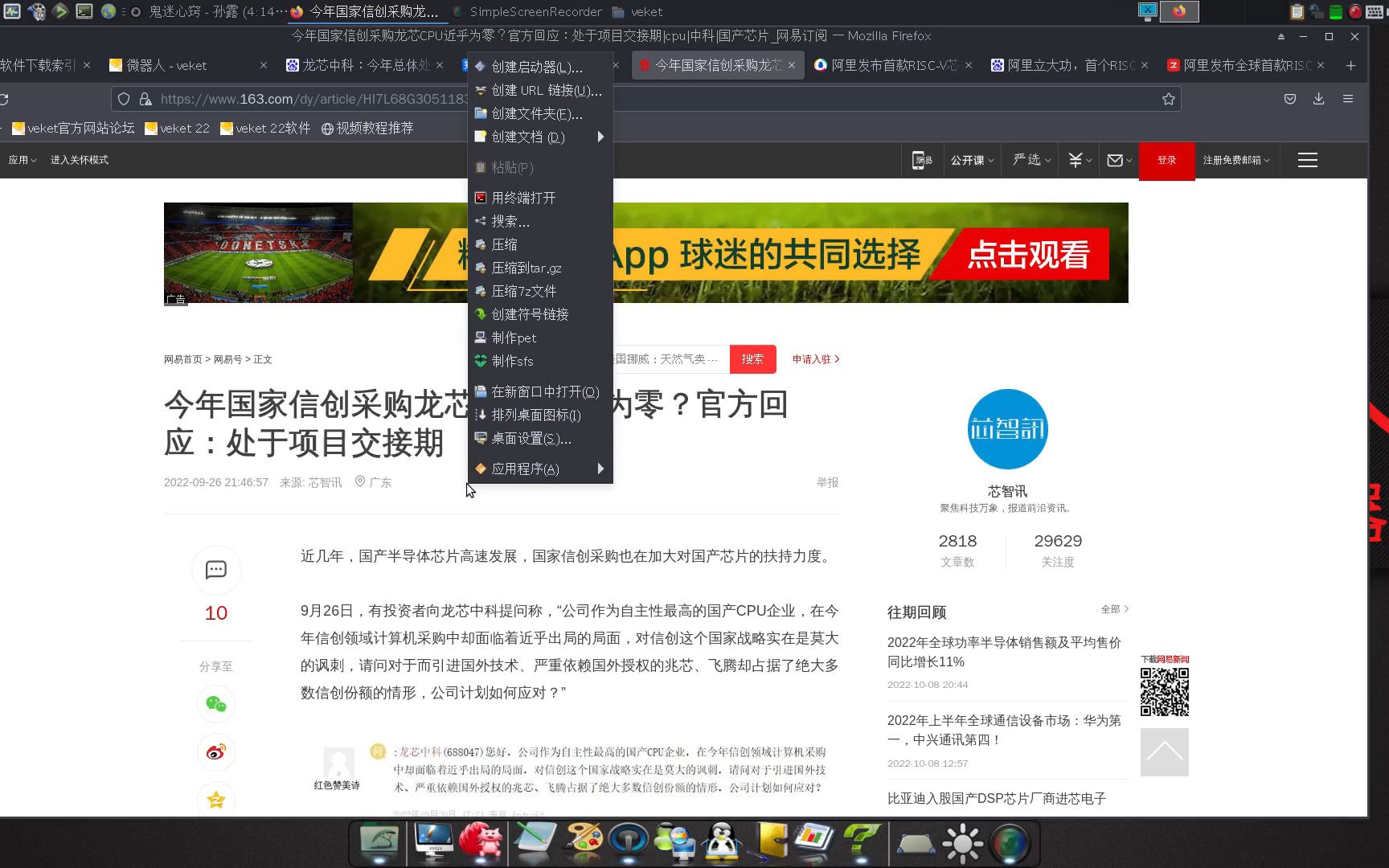Image resolution: width=1389 pixels, height=868 pixels.
Task: Expand the 应用程序 submenu
Action: tap(540, 469)
